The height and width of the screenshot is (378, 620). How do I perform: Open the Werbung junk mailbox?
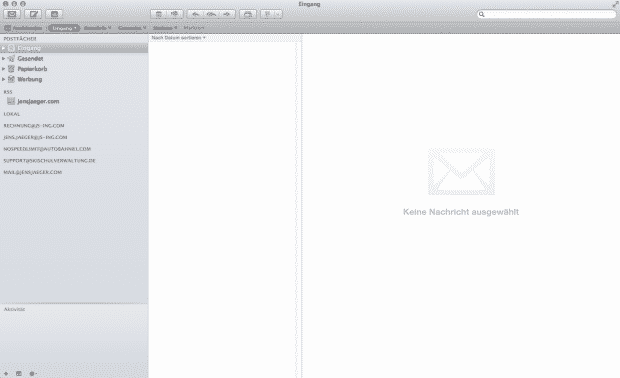click(x=30, y=79)
